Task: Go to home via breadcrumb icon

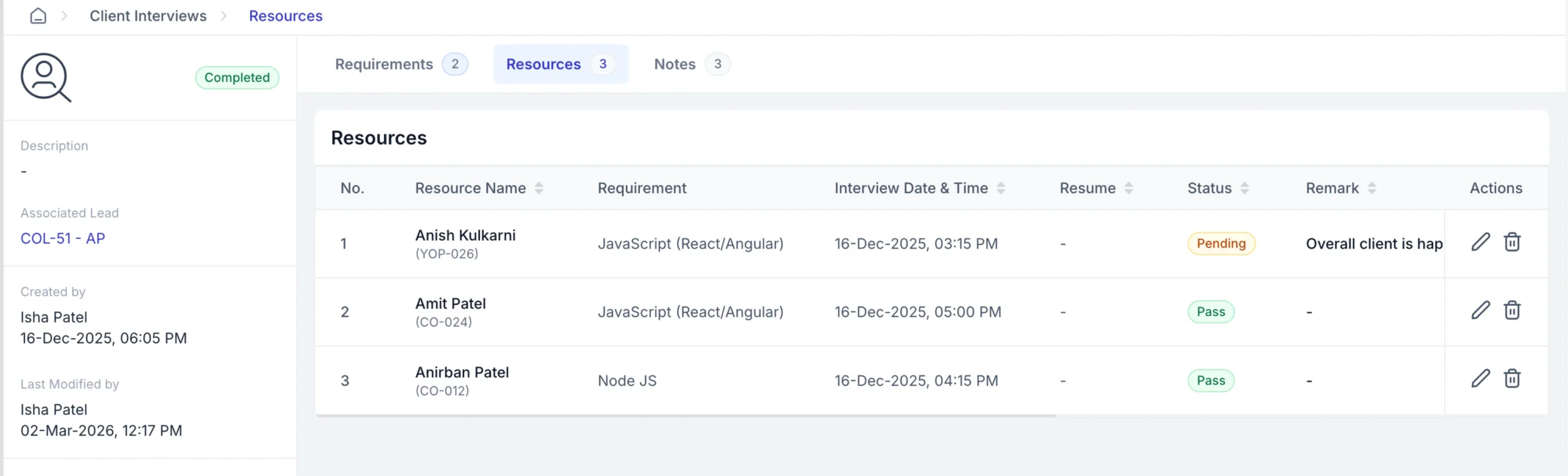Action: pyautogui.click(x=38, y=16)
